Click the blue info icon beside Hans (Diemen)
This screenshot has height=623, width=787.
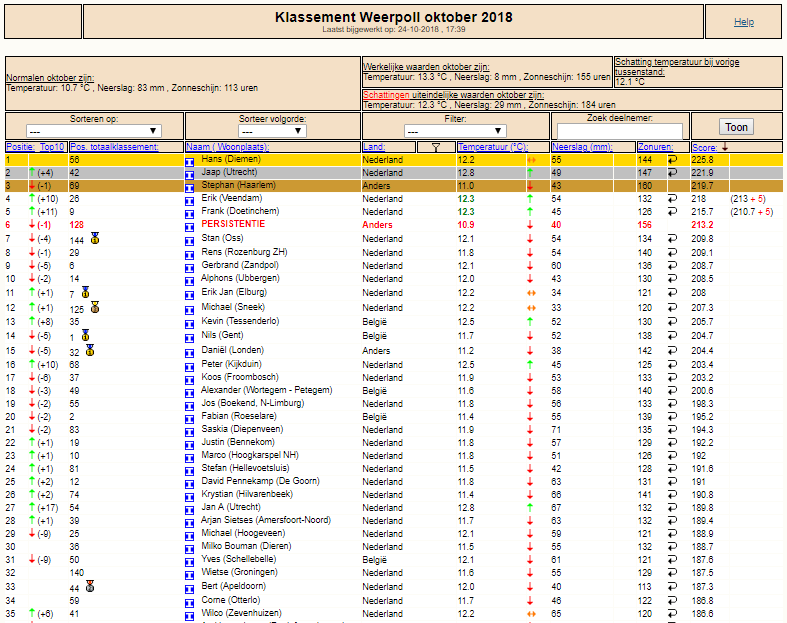pos(189,162)
